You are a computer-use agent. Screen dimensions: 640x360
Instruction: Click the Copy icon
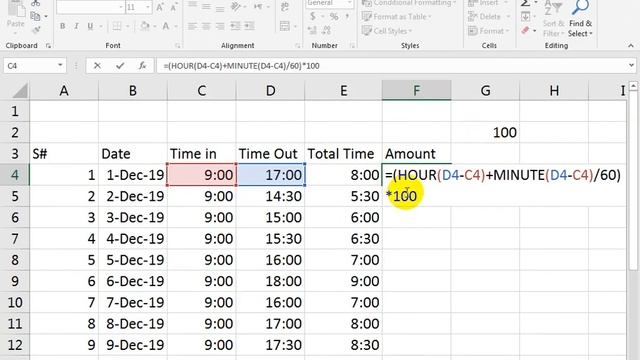point(36,16)
